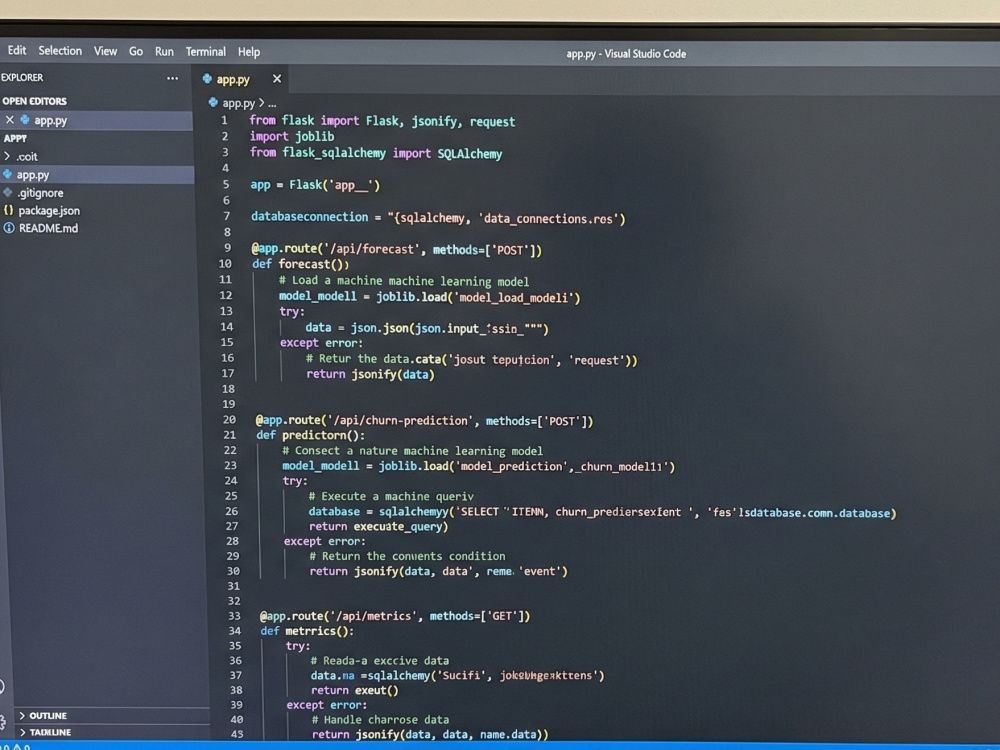
Task: Click 'return exeut()' on line 38
Action: 355,690
